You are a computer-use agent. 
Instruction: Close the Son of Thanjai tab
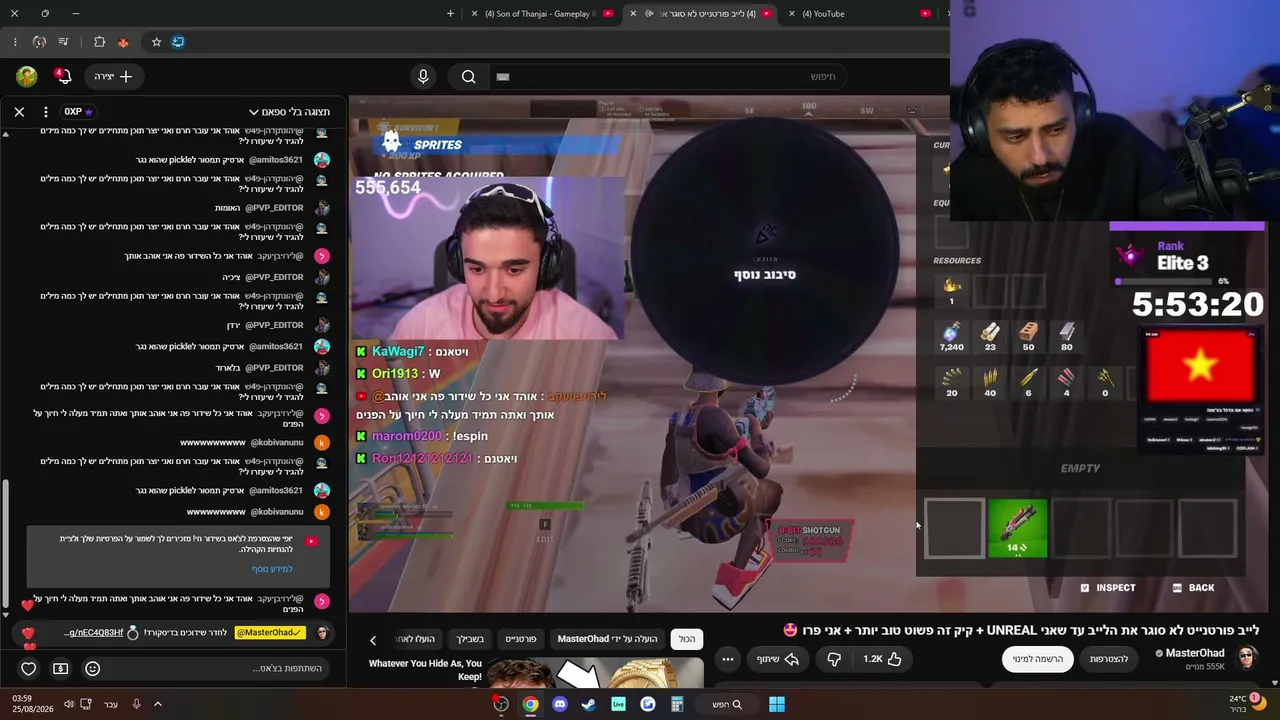click(x=473, y=14)
